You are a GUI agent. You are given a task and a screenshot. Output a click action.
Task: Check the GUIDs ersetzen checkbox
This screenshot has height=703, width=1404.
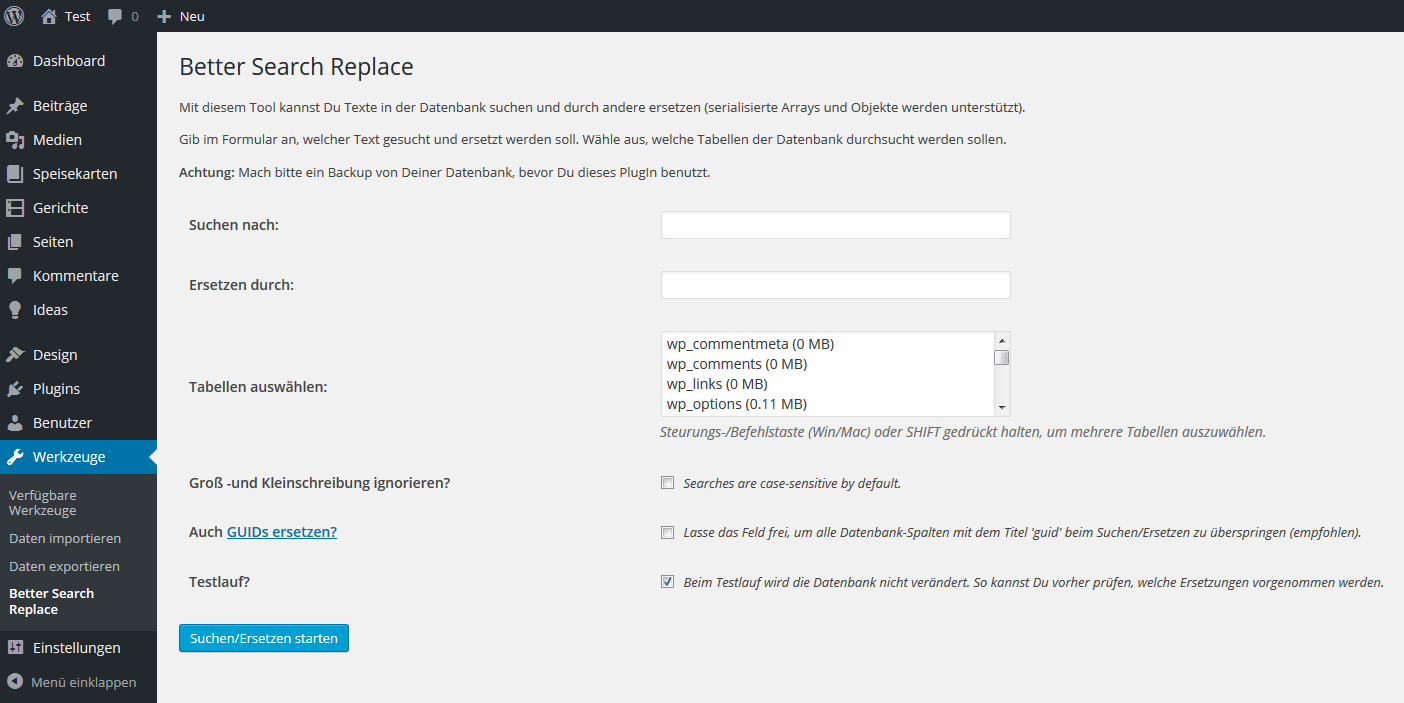click(667, 532)
